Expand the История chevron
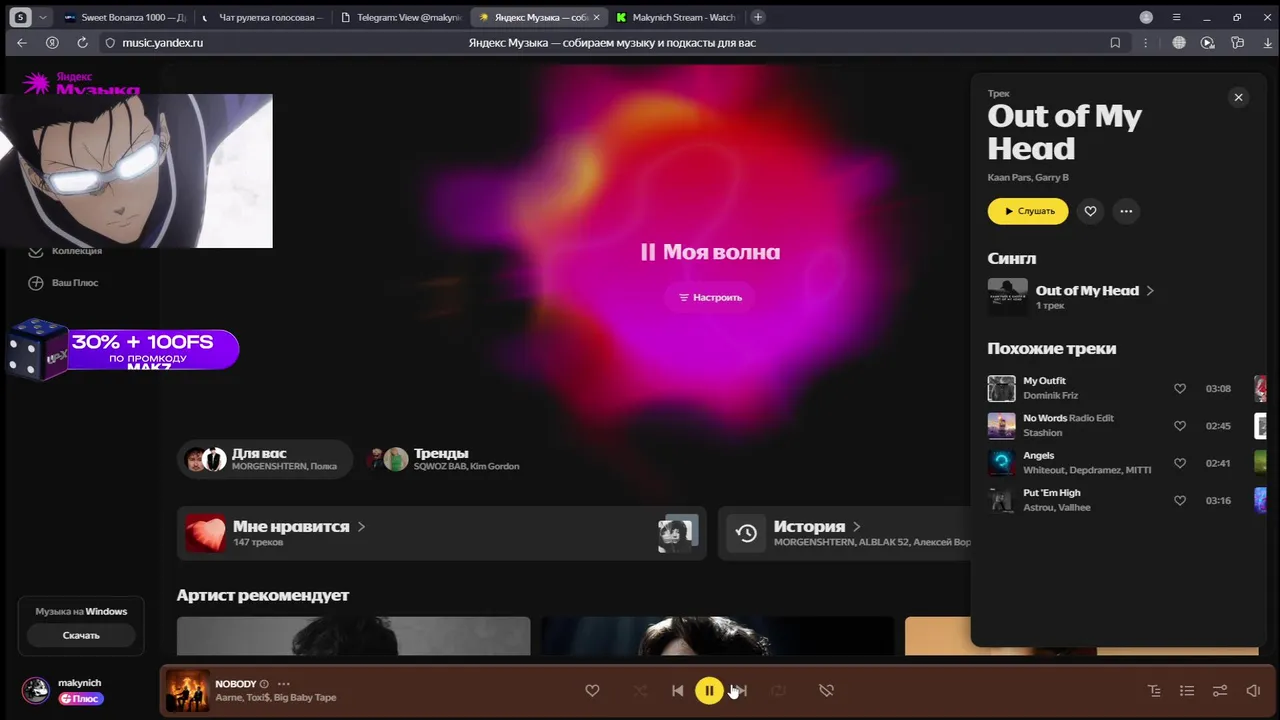 tap(857, 526)
